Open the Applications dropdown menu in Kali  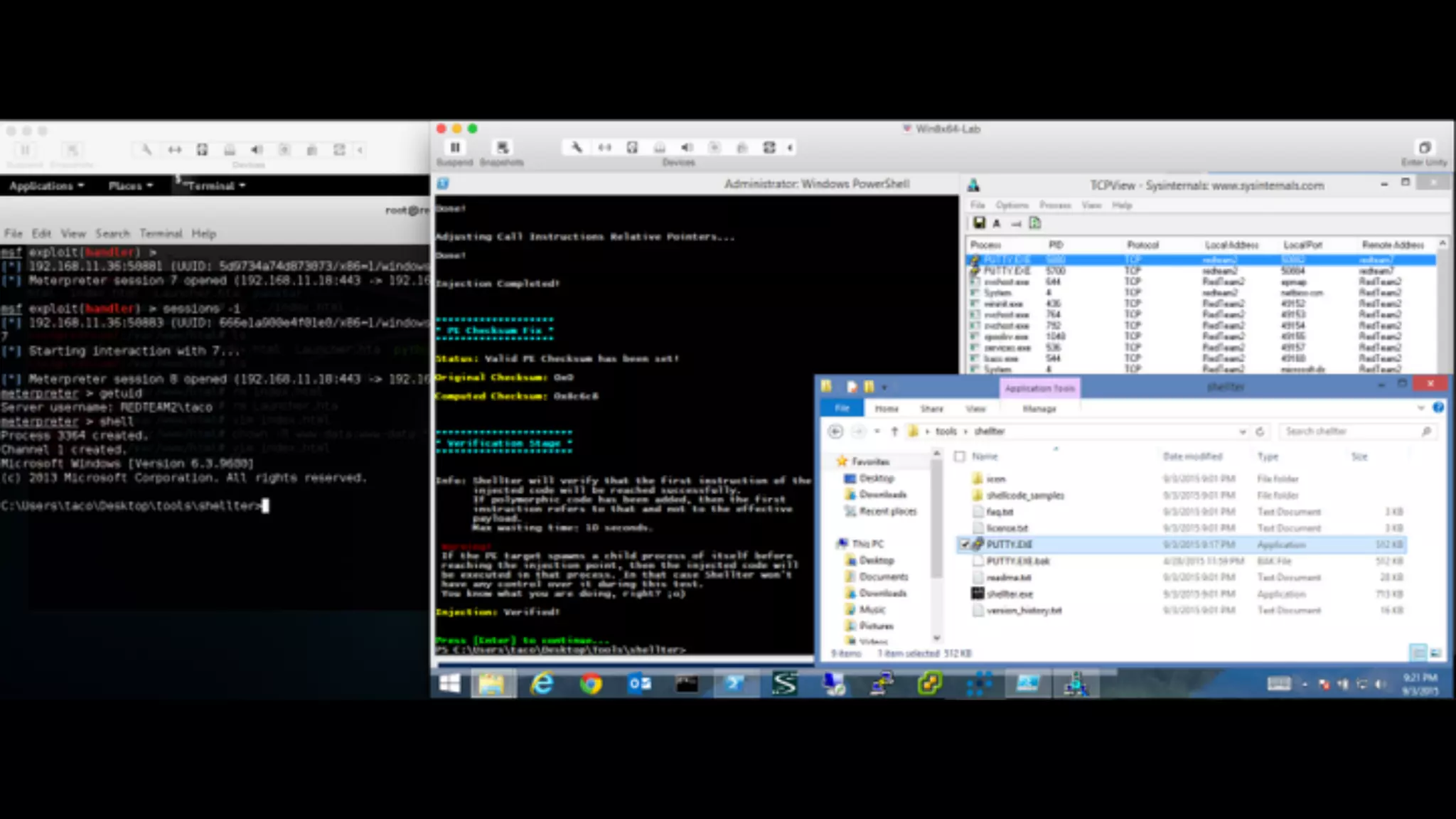point(46,186)
